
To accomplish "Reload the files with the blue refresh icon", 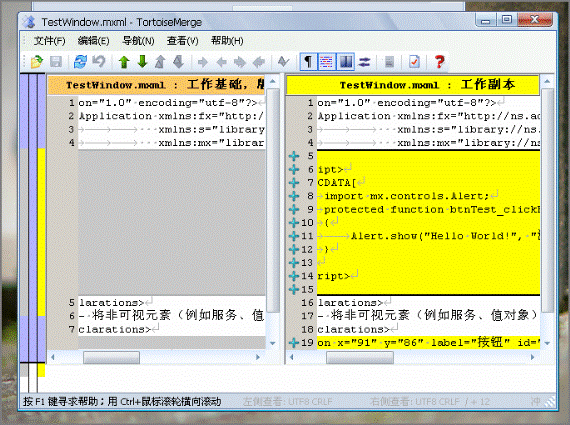I will click(80, 62).
